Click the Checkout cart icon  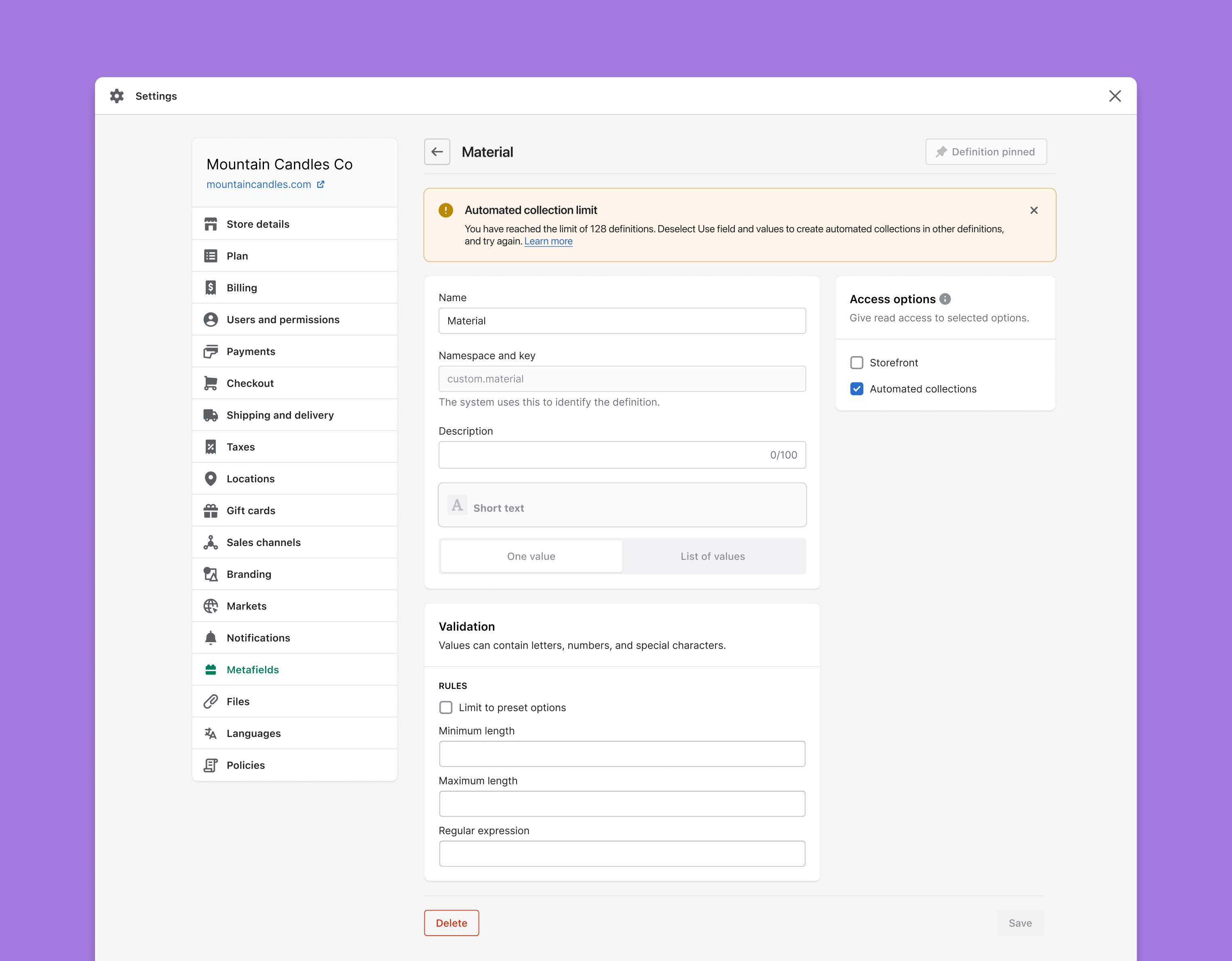211,384
